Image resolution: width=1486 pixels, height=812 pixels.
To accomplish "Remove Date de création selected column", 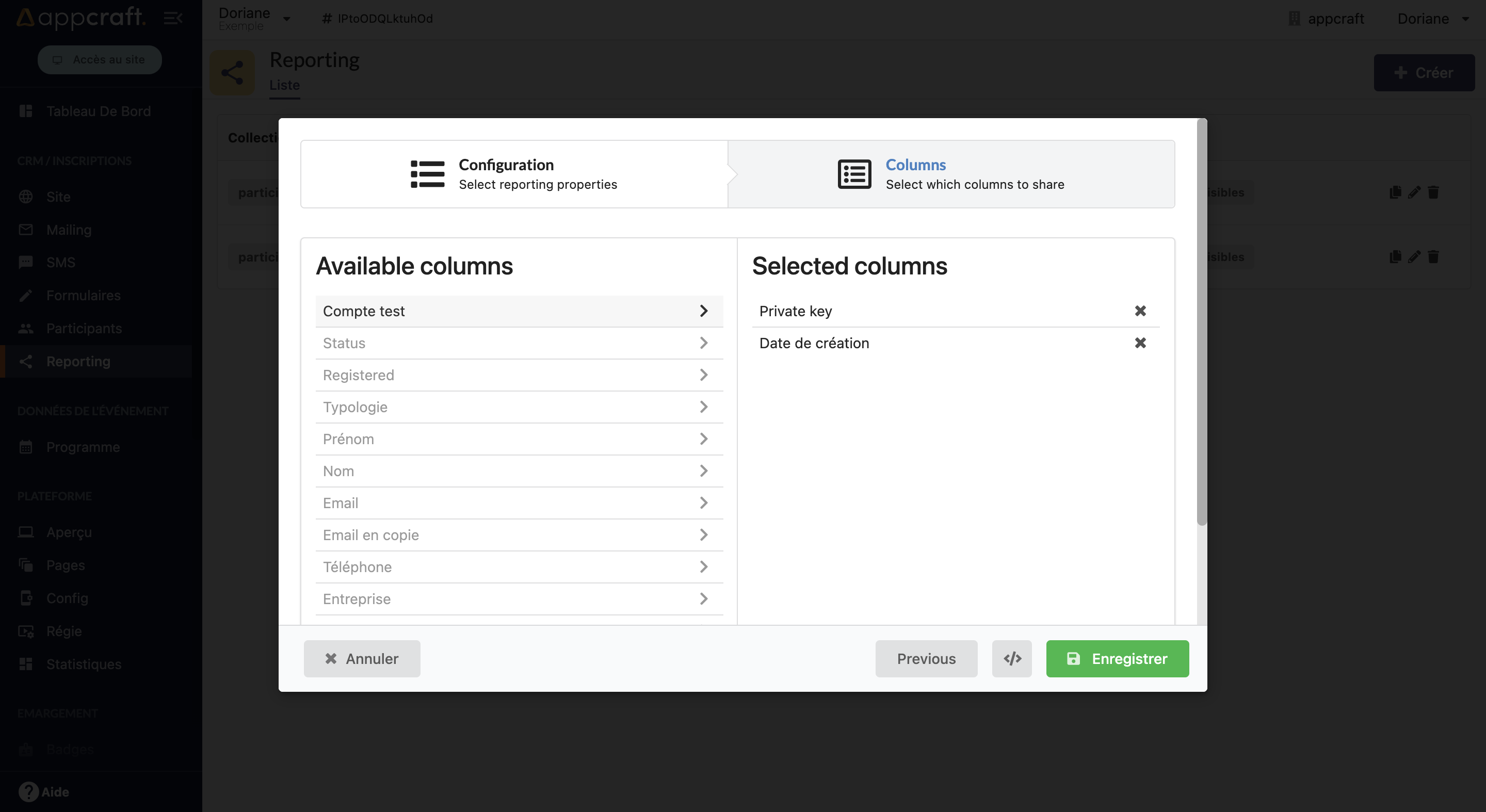I will [x=1140, y=343].
